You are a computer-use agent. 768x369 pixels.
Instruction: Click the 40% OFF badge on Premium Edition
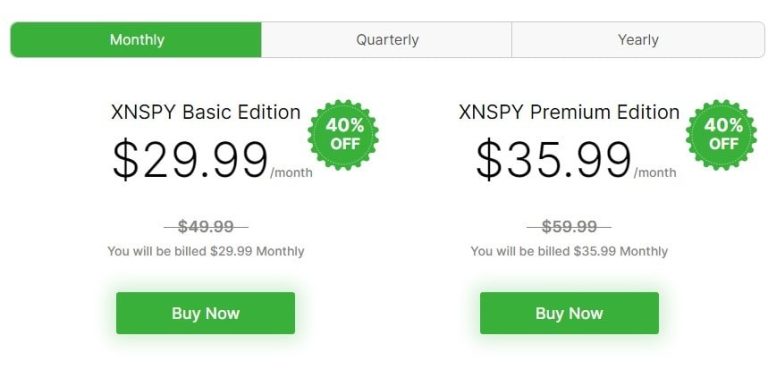click(722, 135)
